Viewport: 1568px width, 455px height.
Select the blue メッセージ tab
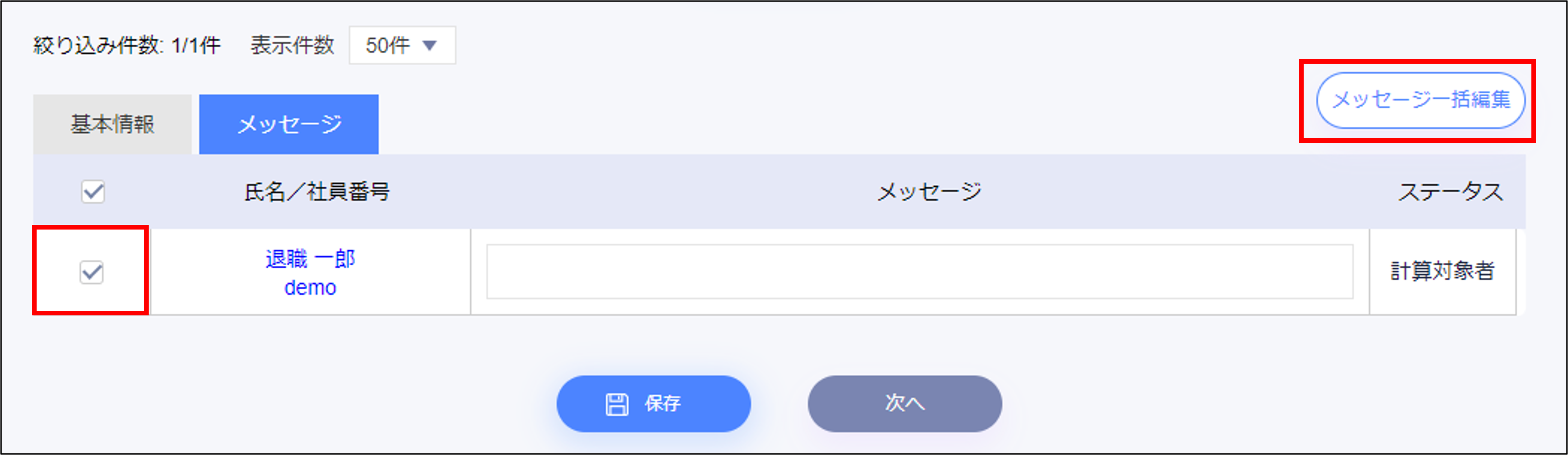(x=289, y=124)
